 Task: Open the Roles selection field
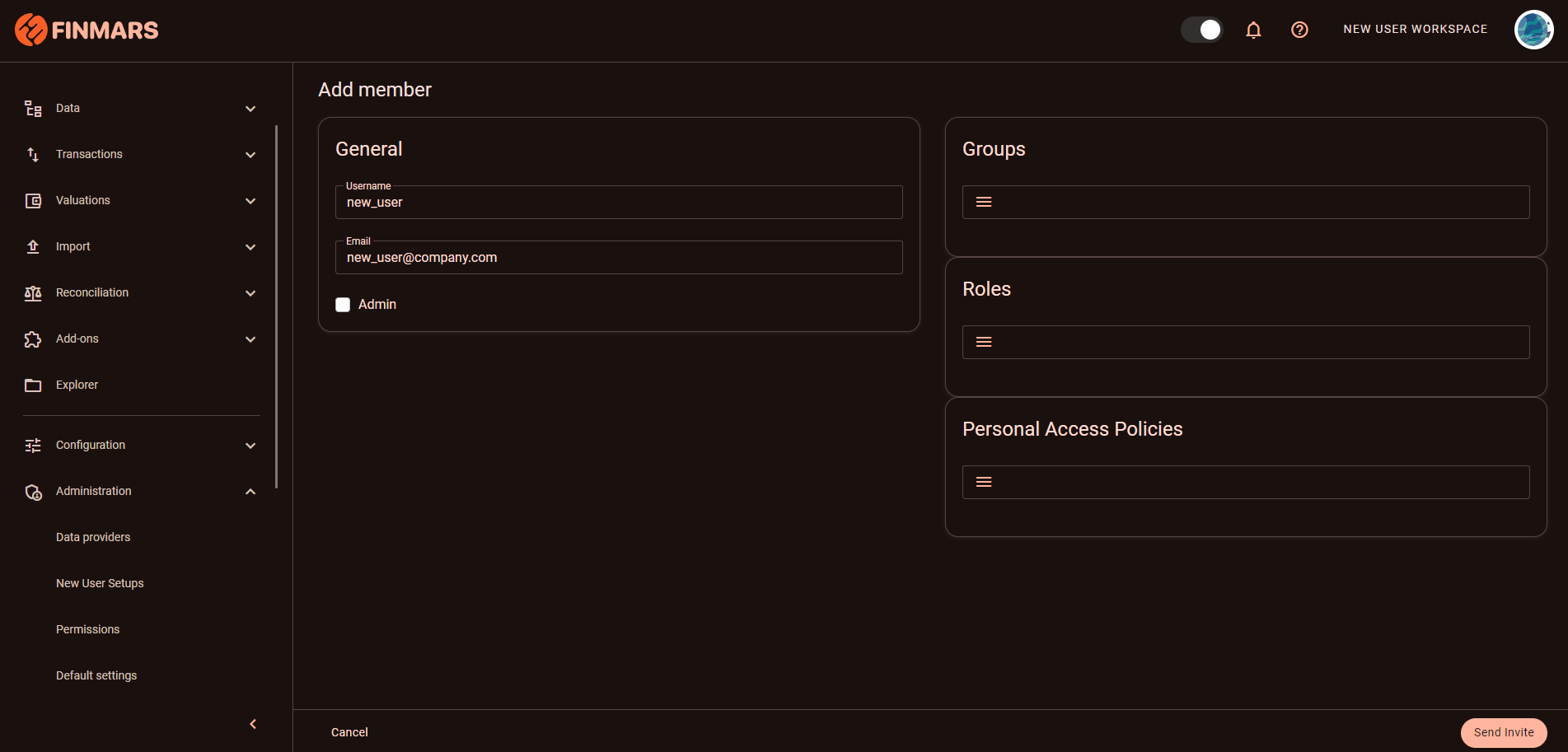1246,342
